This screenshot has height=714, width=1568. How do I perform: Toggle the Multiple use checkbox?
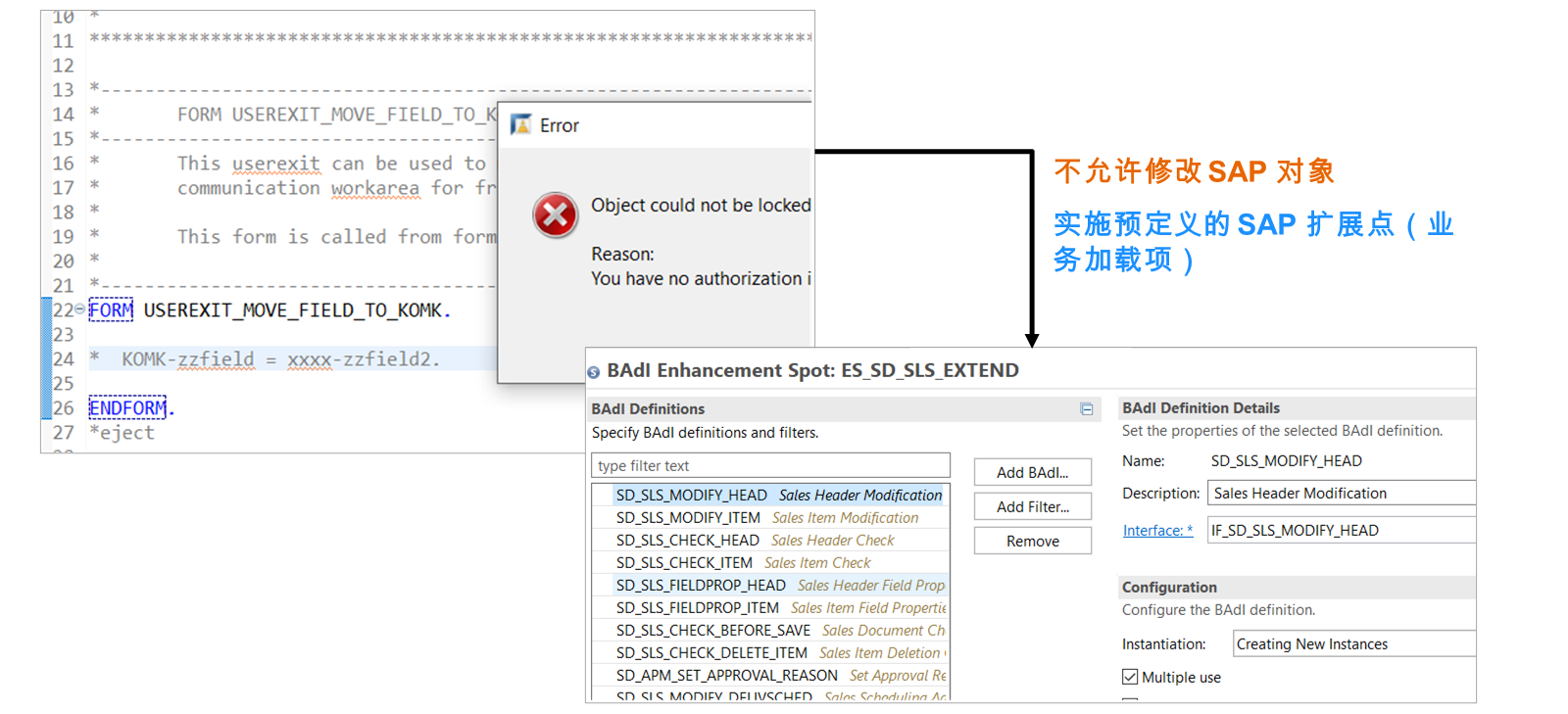[x=1130, y=677]
